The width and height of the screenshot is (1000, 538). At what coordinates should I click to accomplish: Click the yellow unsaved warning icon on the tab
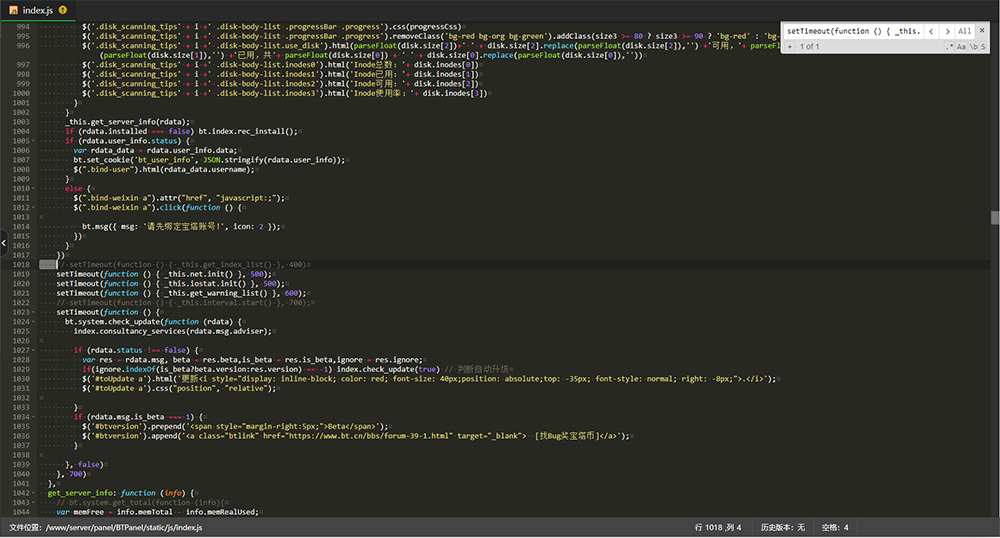tap(63, 10)
